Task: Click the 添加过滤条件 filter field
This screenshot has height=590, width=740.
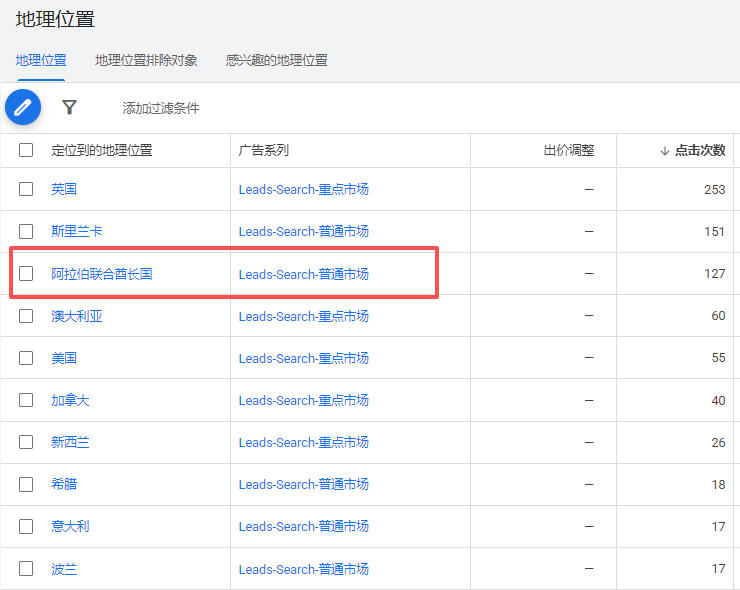Action: [x=161, y=108]
